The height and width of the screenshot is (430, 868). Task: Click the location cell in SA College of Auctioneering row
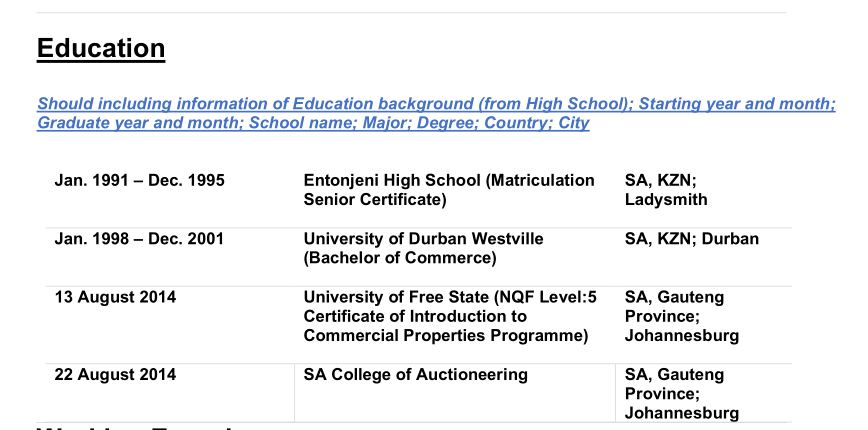click(681, 394)
